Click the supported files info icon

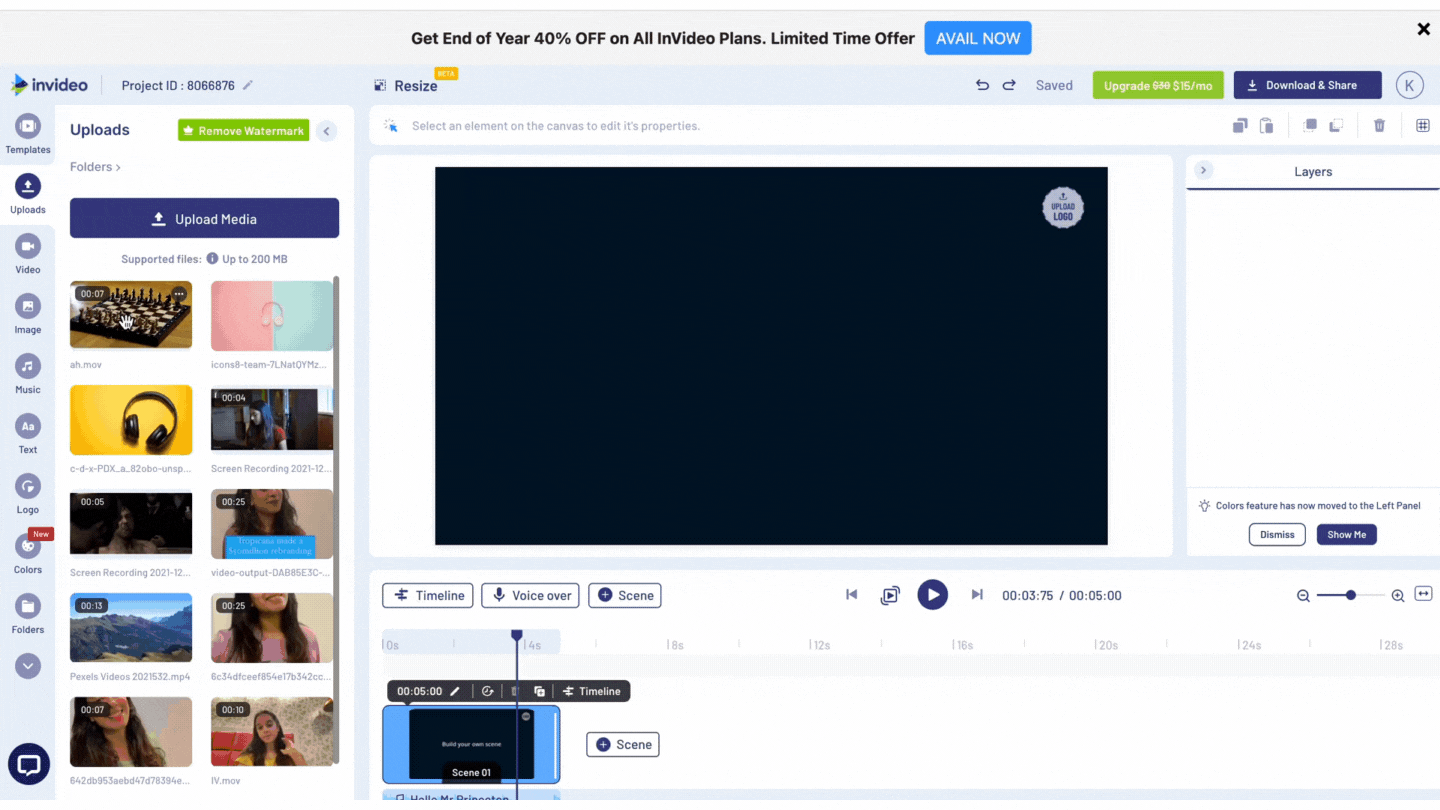(212, 259)
